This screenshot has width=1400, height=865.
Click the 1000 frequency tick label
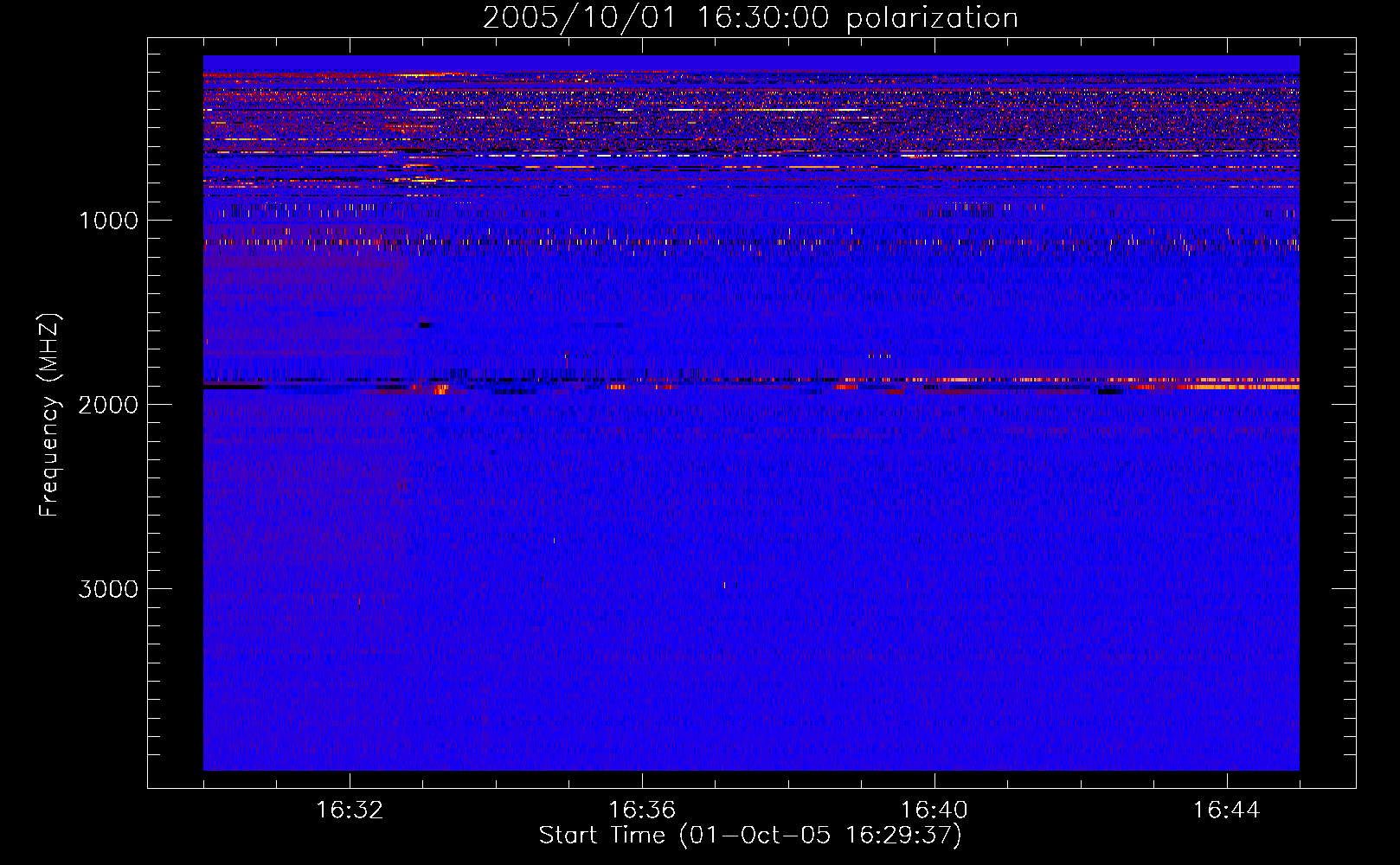(x=108, y=221)
